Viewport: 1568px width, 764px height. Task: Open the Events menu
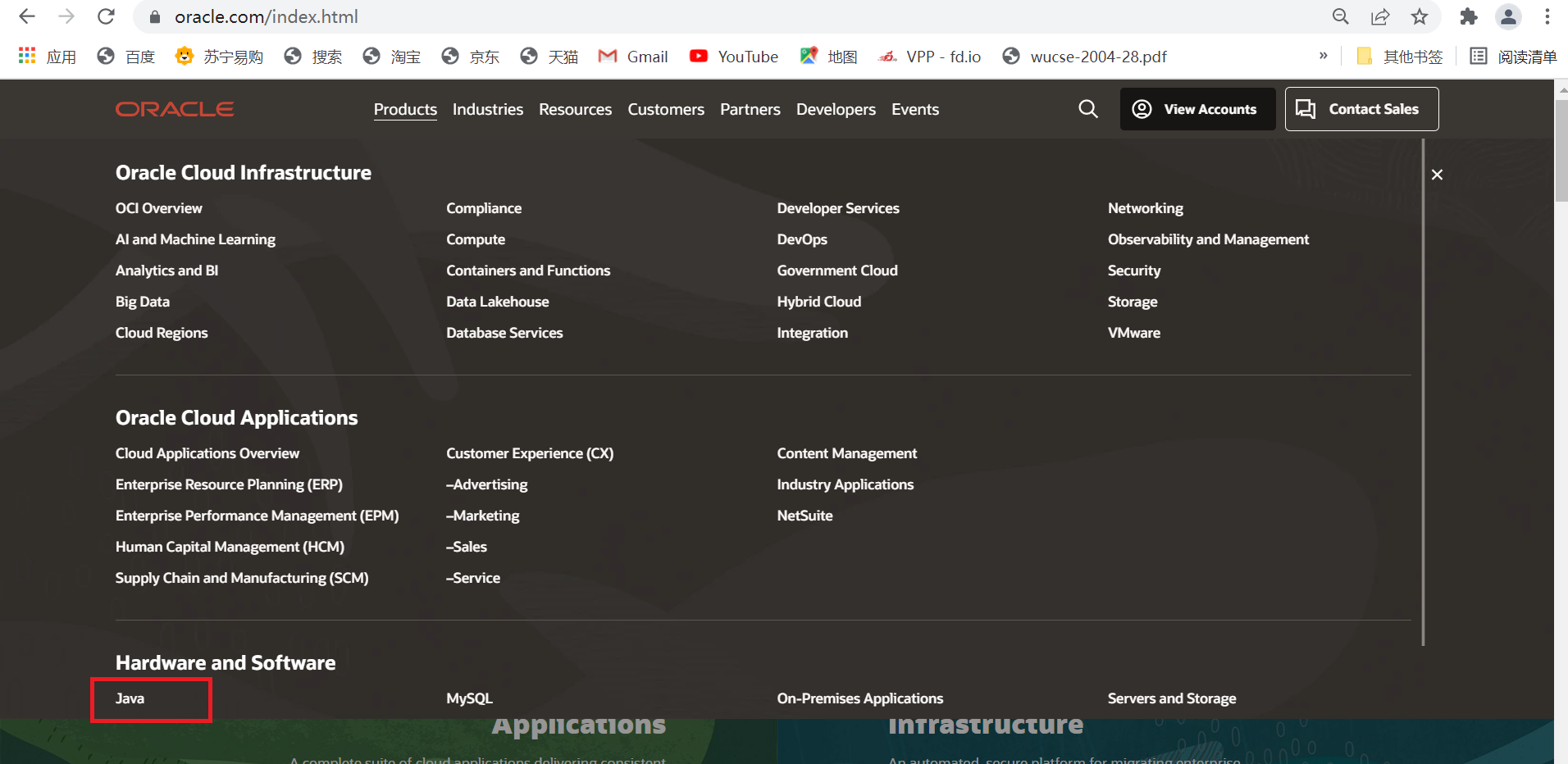point(915,109)
